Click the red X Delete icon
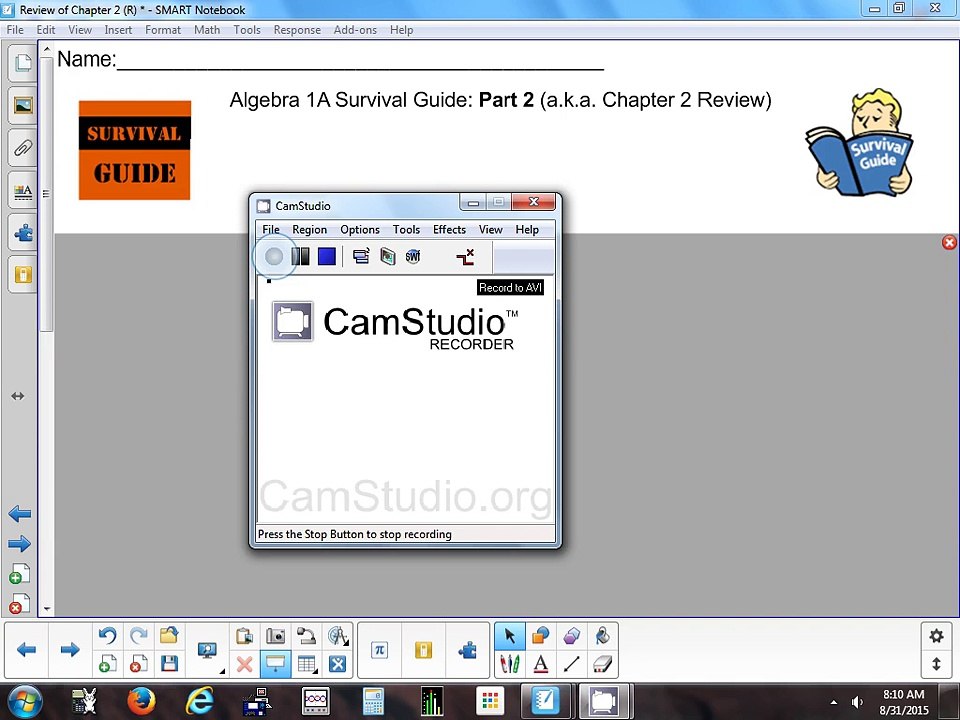The image size is (960, 720). [x=244, y=664]
